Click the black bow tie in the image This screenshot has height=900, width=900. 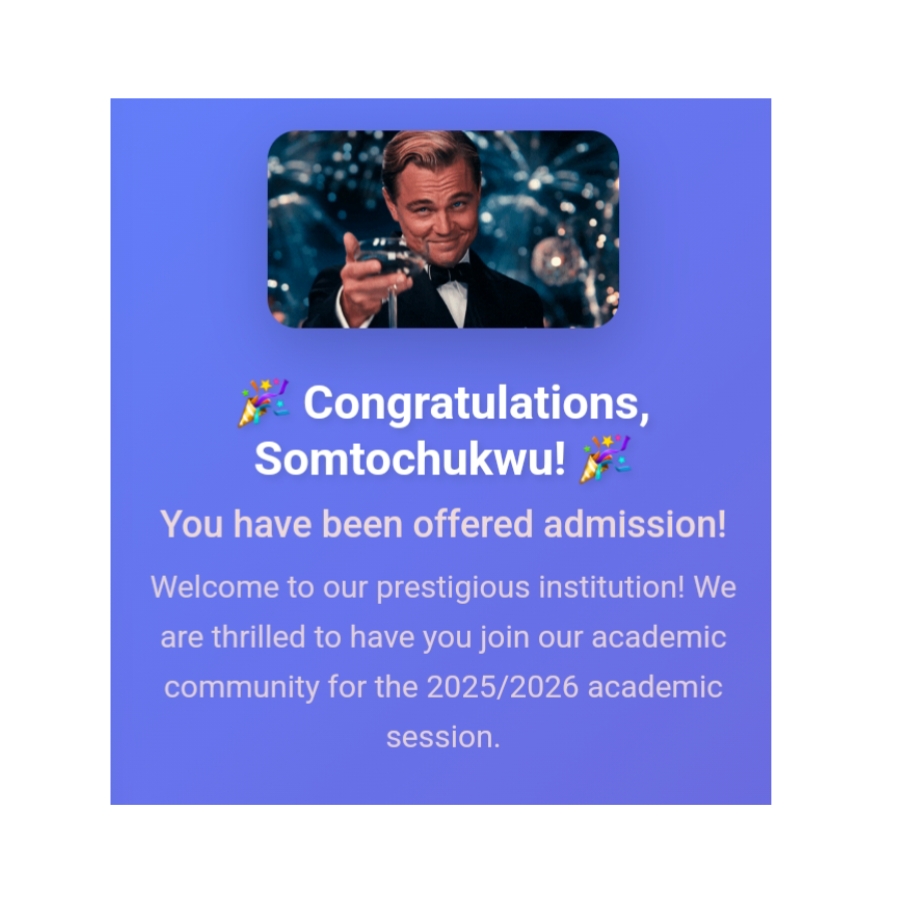450,273
